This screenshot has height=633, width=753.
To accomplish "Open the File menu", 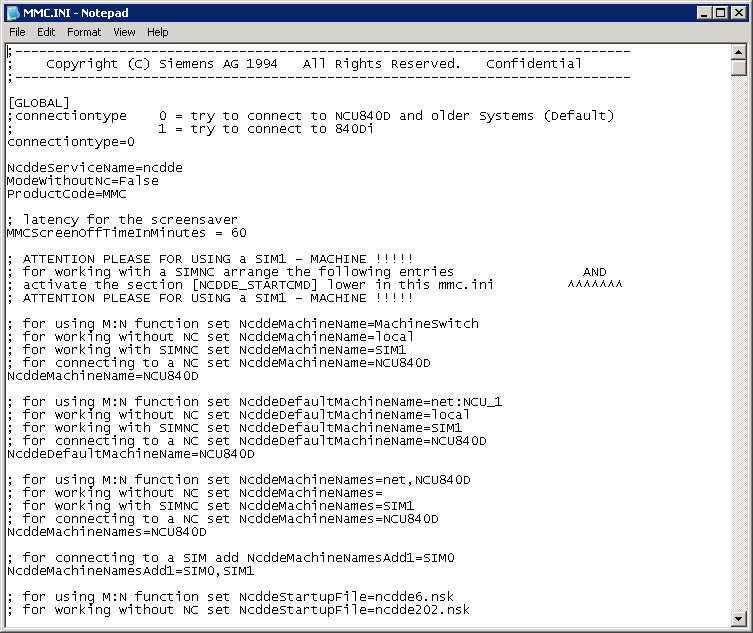I will point(17,32).
